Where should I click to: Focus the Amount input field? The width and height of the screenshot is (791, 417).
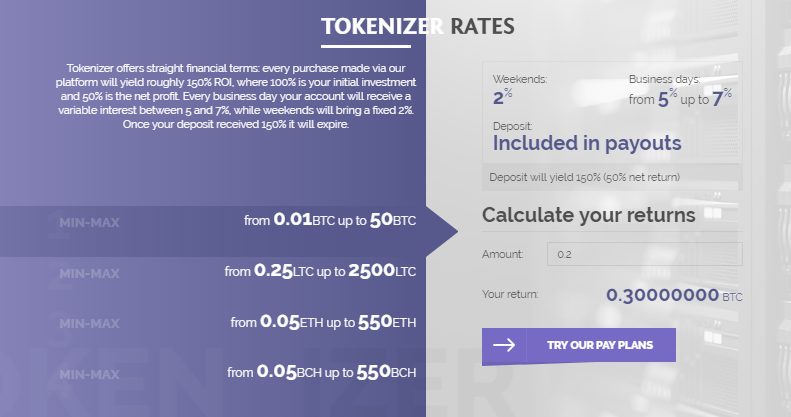[x=644, y=254]
